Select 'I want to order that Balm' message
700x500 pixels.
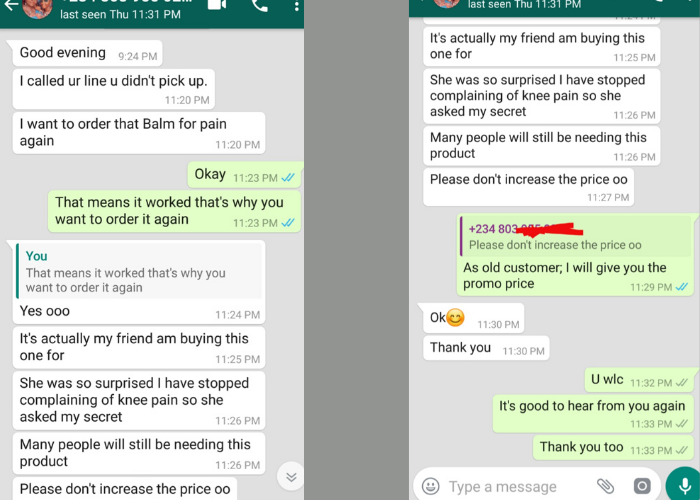pos(139,133)
